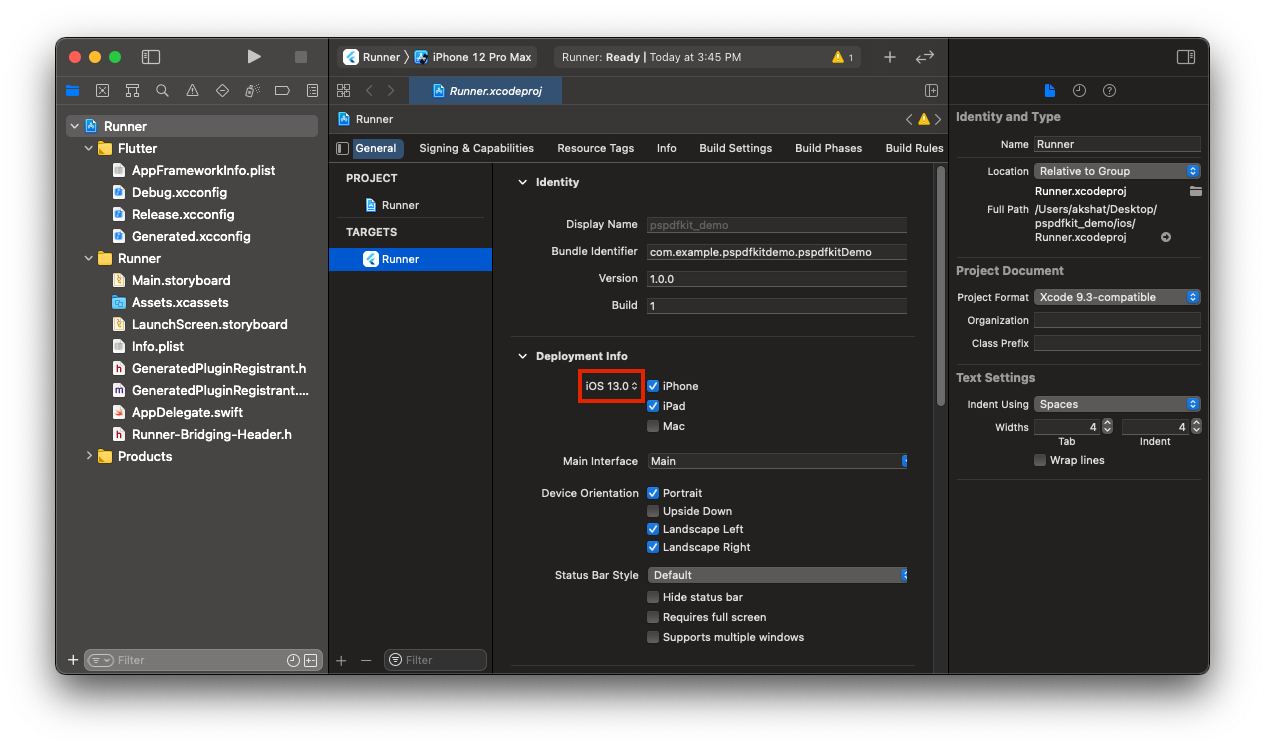This screenshot has width=1265, height=748.
Task: Open the Test navigator diamond icon
Action: pos(222,91)
